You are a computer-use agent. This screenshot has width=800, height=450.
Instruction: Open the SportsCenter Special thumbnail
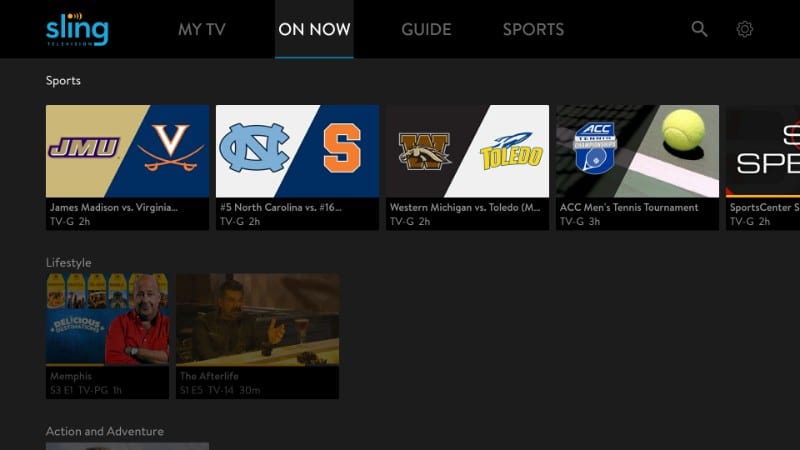click(763, 151)
